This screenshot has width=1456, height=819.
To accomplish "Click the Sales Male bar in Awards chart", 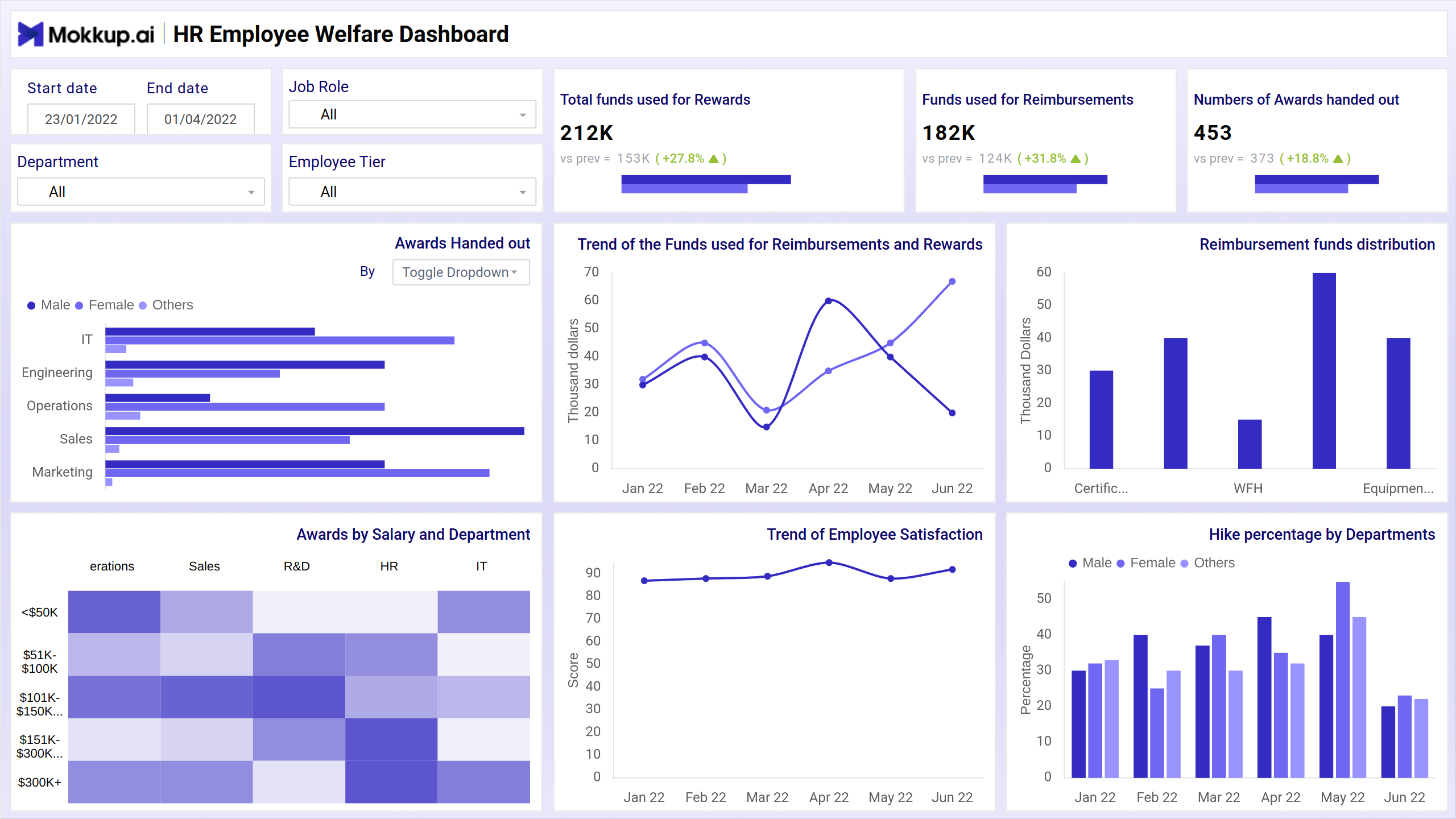I will [315, 431].
